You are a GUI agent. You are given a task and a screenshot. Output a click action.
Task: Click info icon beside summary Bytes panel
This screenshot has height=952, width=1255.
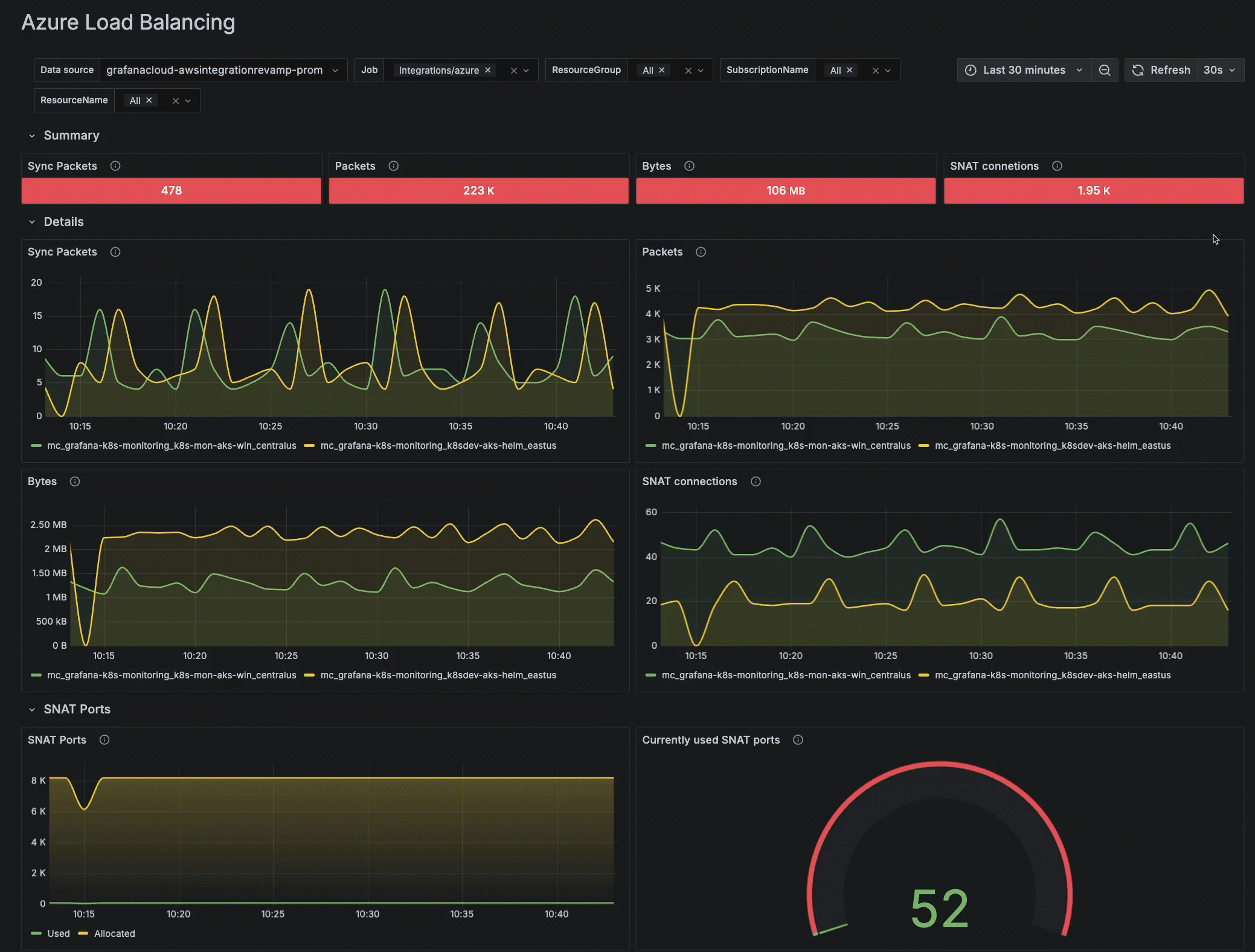tap(689, 166)
